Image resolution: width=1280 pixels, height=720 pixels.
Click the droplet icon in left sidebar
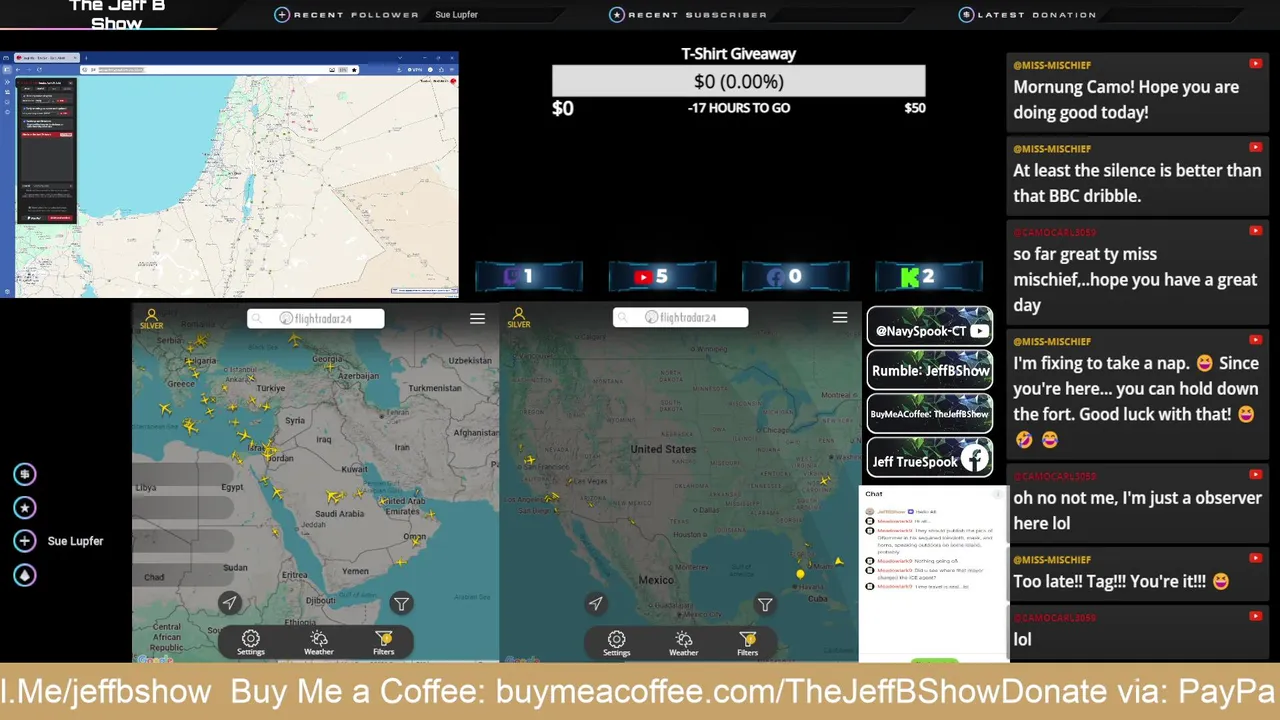25,575
